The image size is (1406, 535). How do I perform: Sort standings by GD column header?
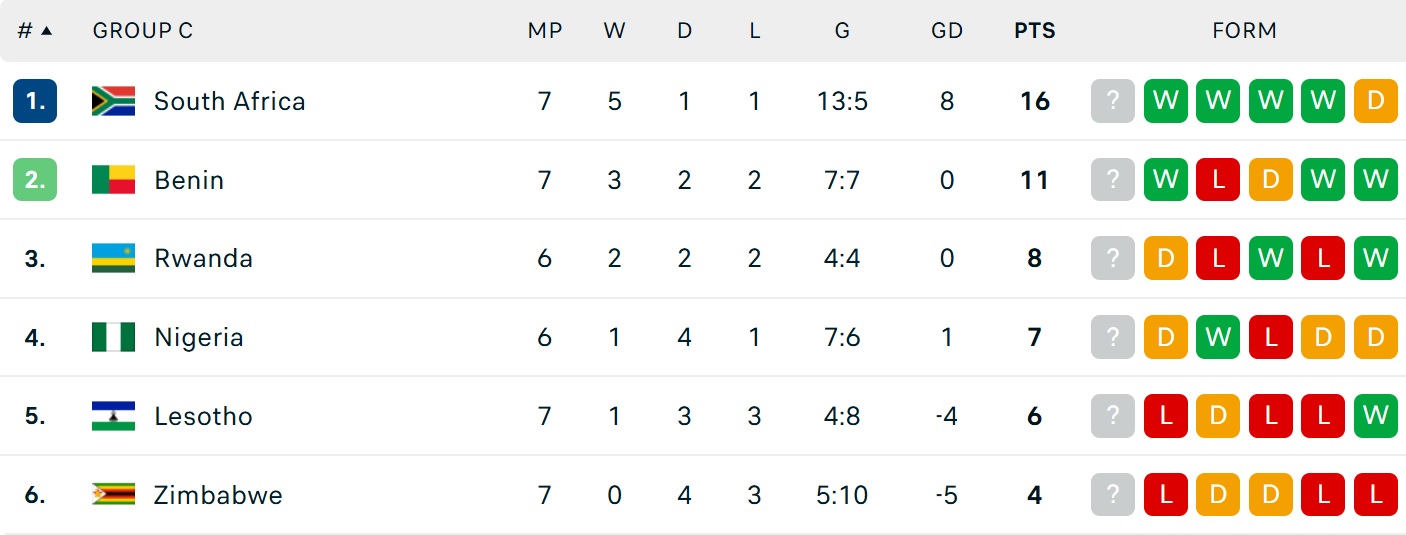coord(946,31)
